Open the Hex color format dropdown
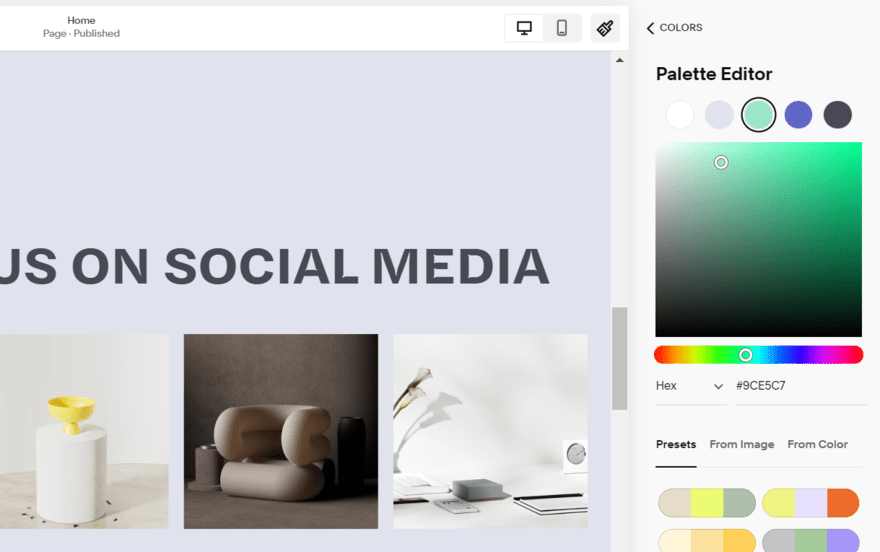The width and height of the screenshot is (880, 552). [x=690, y=386]
